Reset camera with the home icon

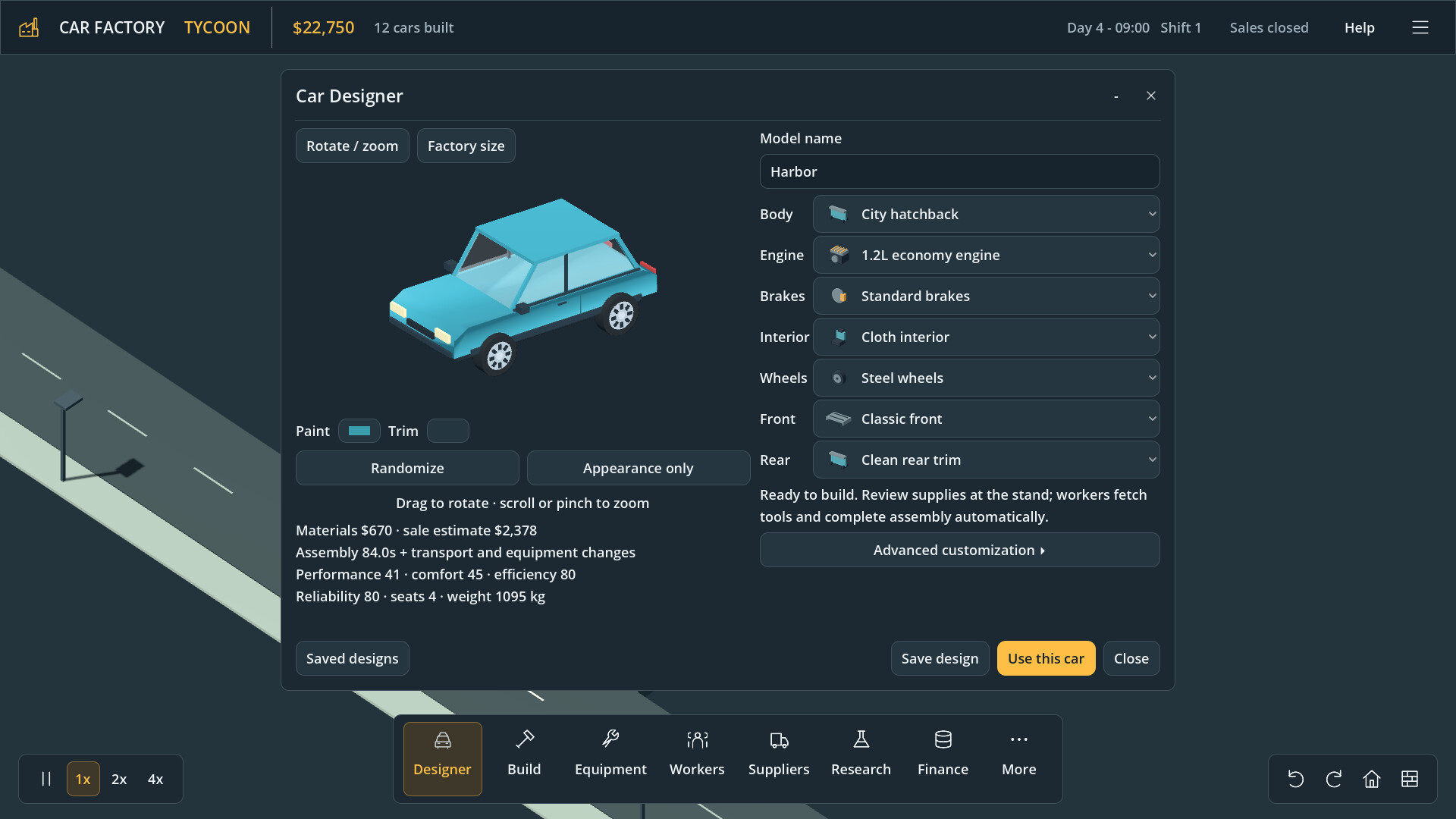1372,779
